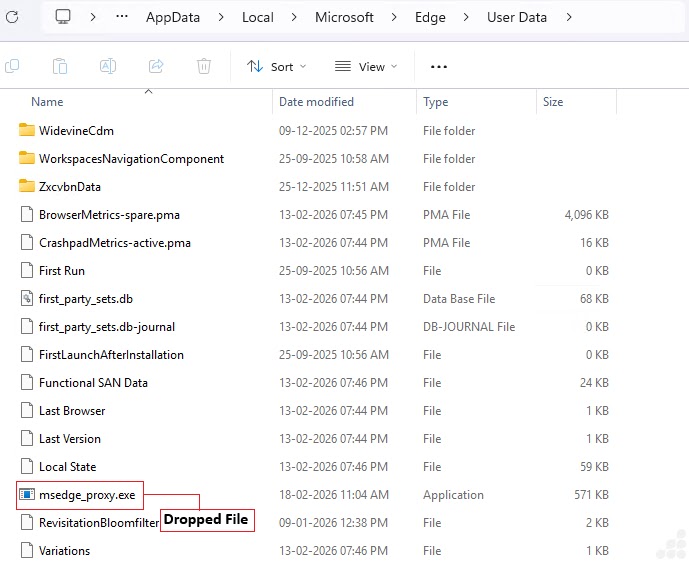689x562 pixels.
Task: Click the Delete trash icon
Action: coord(204,66)
